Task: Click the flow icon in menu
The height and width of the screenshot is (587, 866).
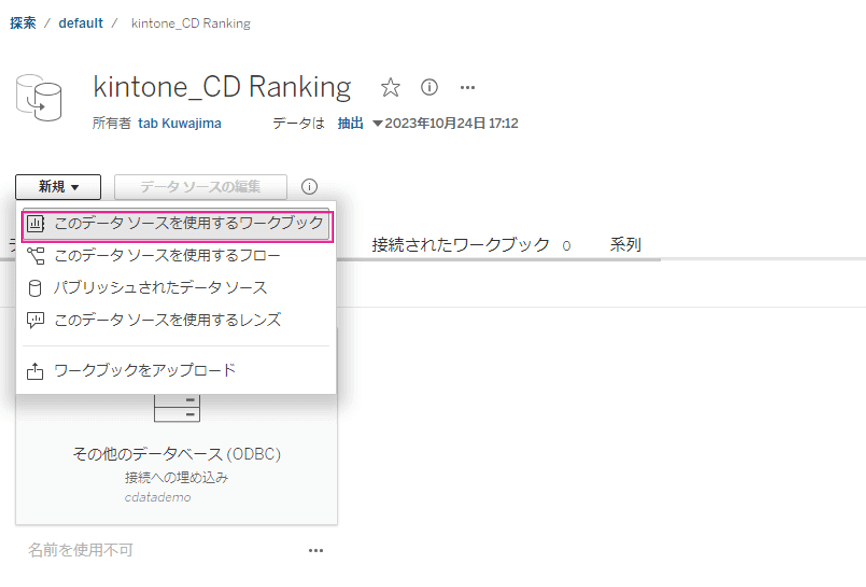Action: click(x=35, y=256)
